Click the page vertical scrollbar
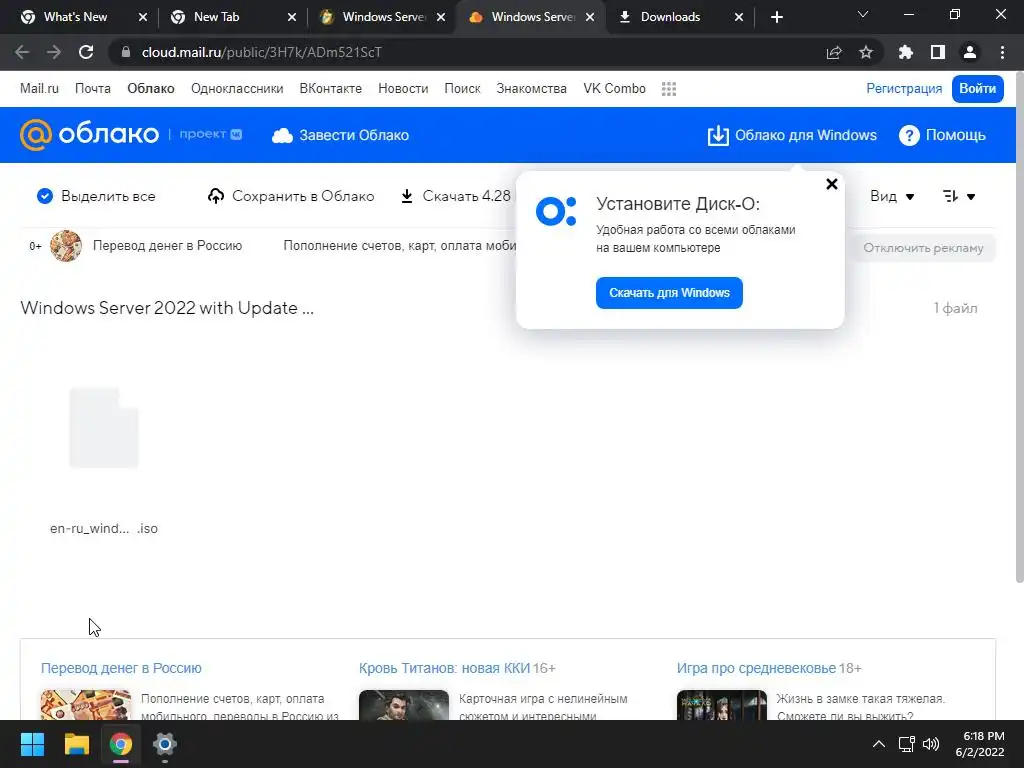 [x=1019, y=327]
